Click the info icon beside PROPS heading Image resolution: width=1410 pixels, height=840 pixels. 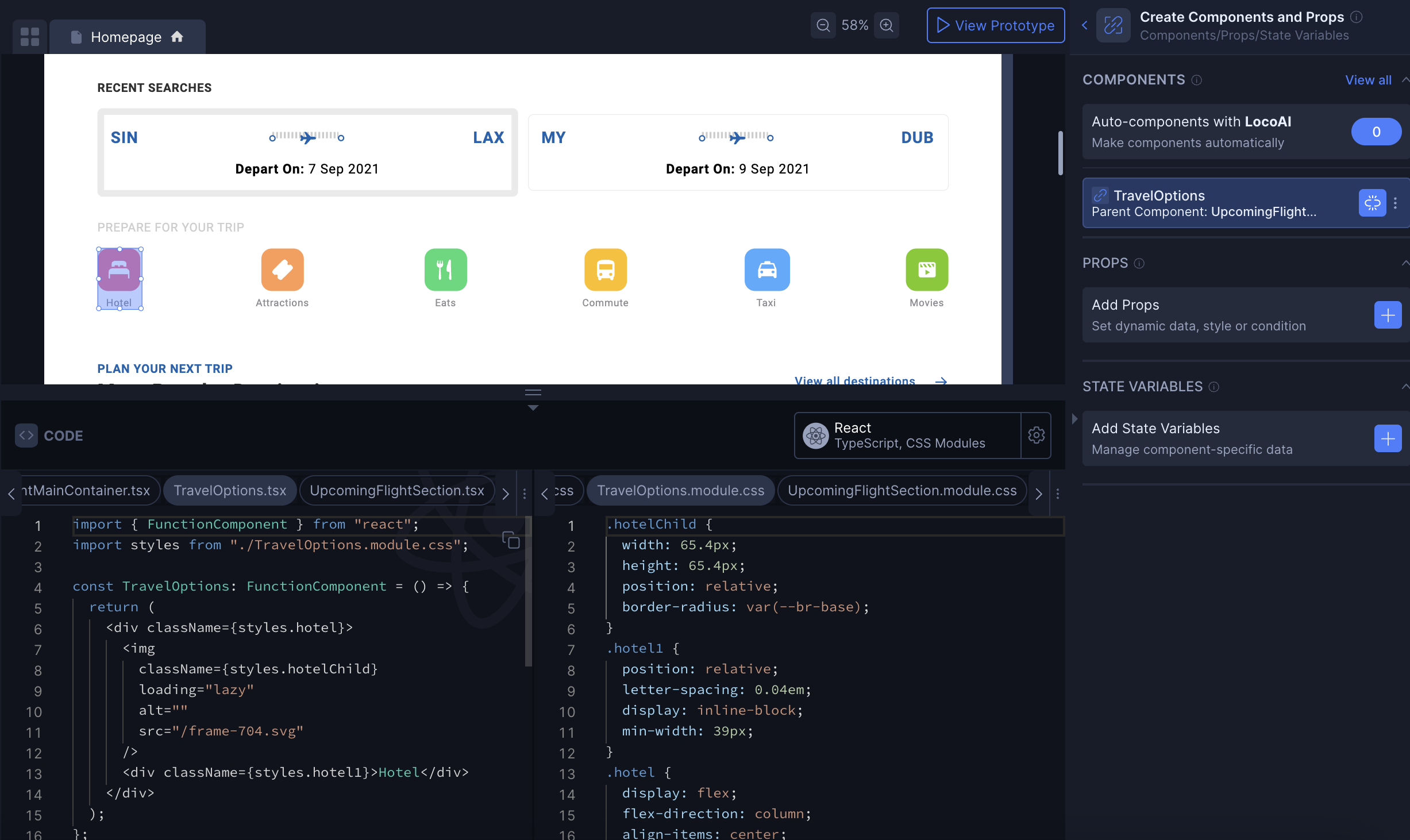(x=1140, y=264)
